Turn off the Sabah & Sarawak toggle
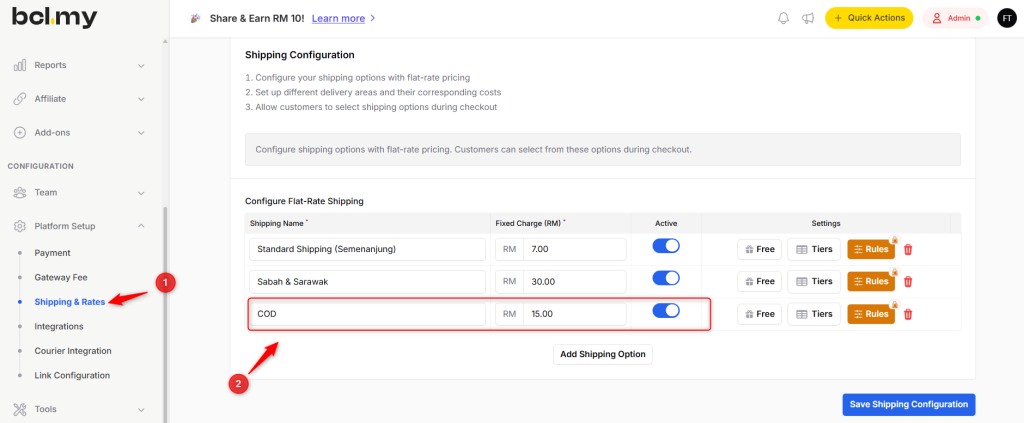Viewport: 1024px width, 423px height. coord(666,279)
